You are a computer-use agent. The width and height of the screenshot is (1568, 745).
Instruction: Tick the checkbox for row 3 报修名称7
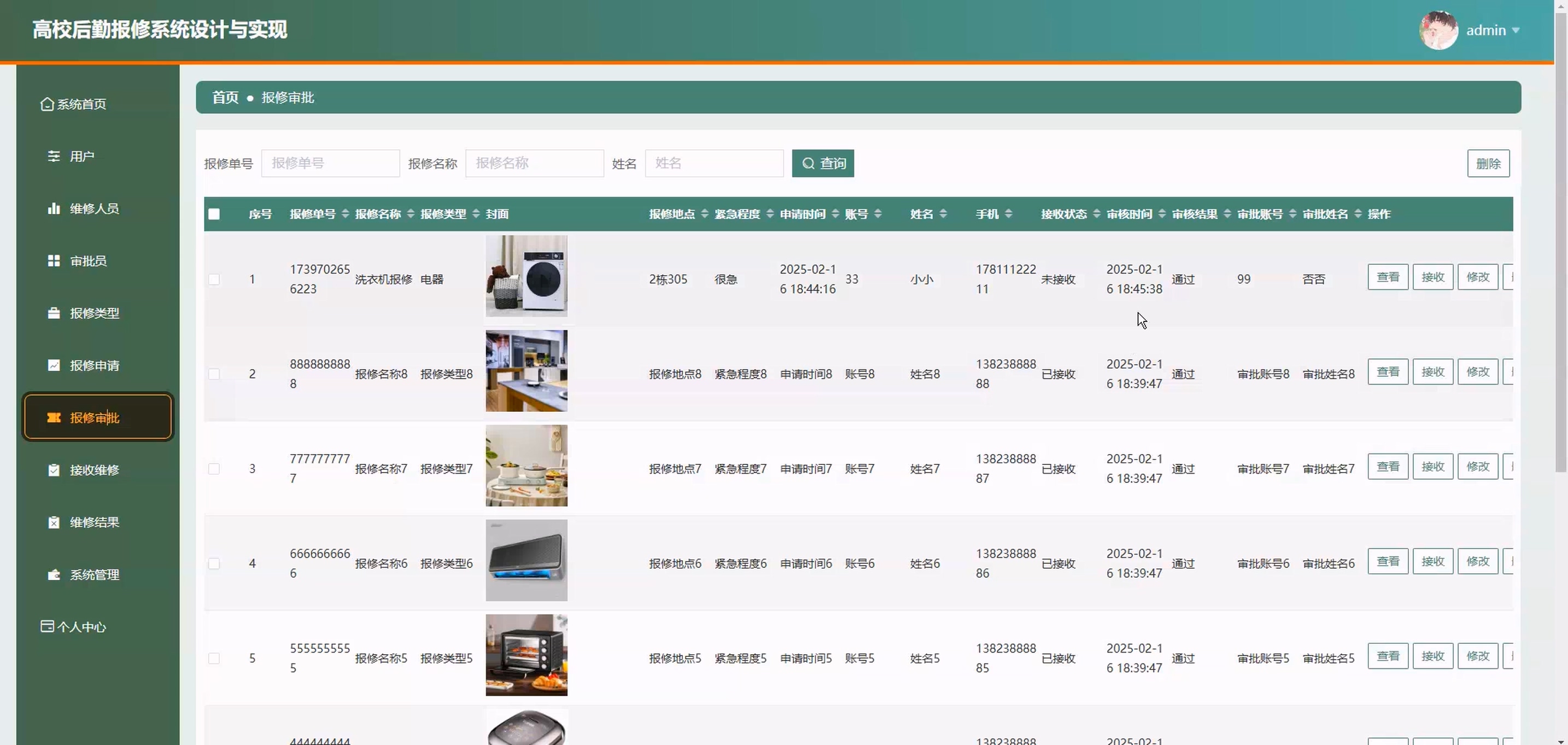coord(214,468)
